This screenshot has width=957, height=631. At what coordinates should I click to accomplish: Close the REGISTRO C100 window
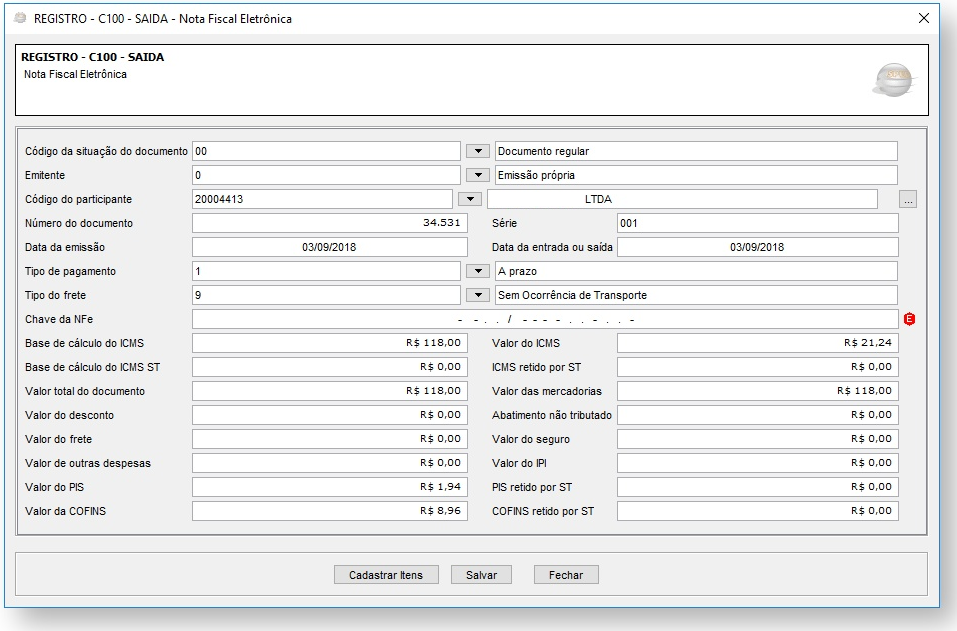923,19
